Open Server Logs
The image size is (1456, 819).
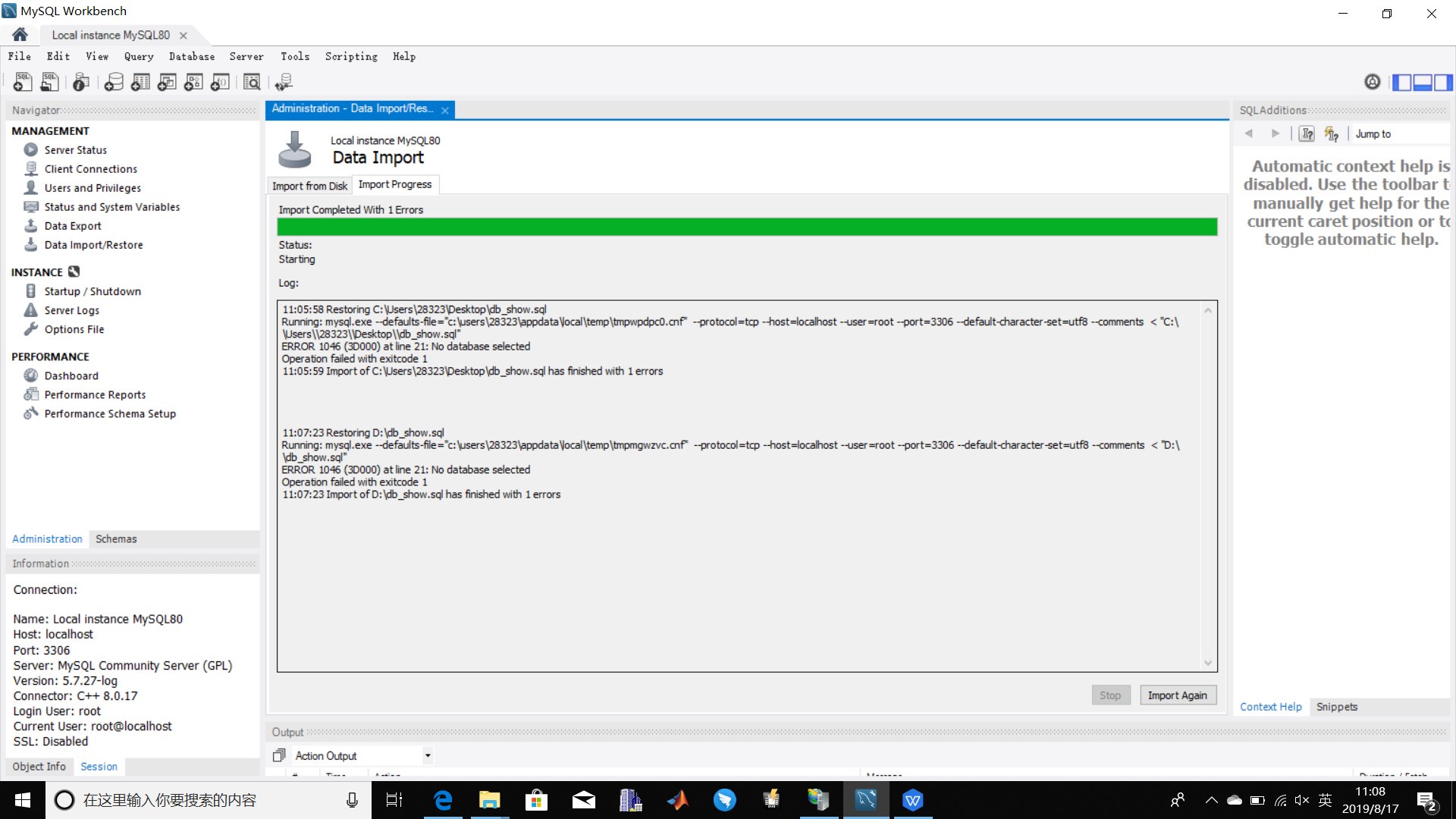(x=71, y=310)
